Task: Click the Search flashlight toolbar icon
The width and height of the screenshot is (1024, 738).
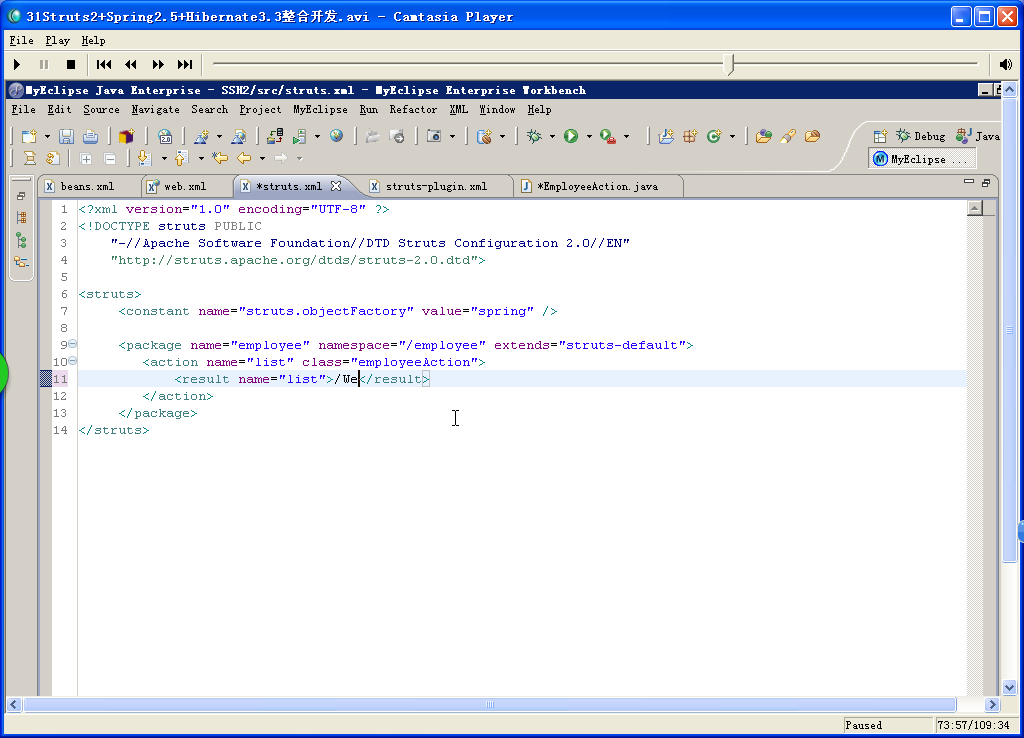Action: pos(788,136)
